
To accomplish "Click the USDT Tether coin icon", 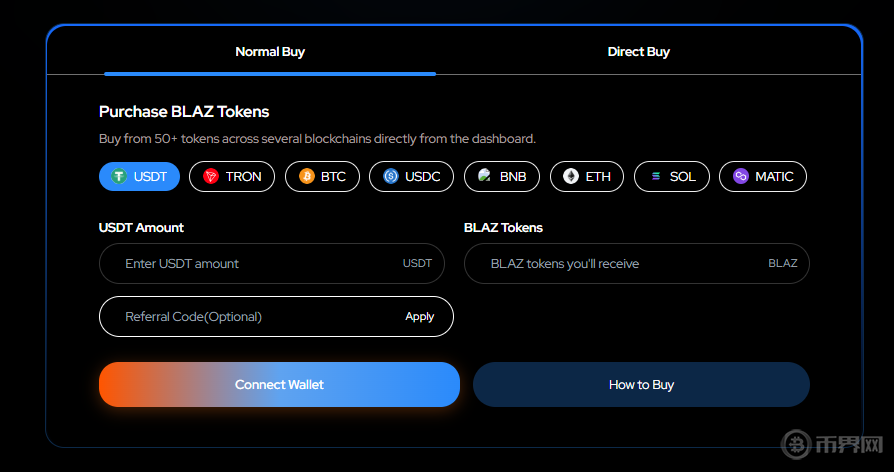I will click(120, 177).
